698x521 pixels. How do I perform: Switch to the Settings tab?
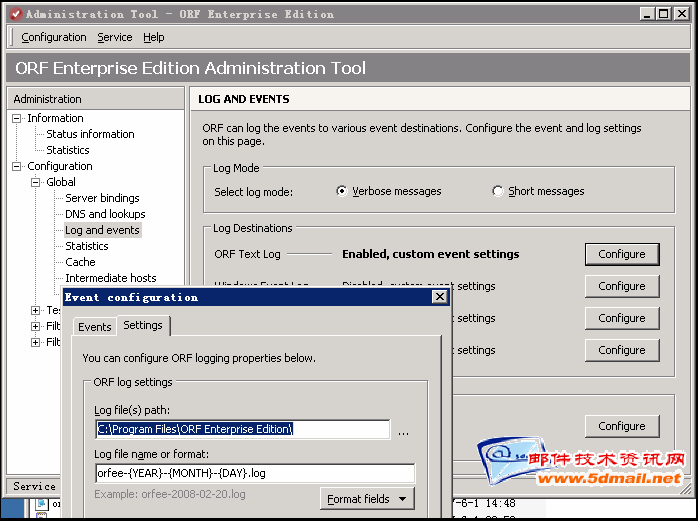click(x=143, y=325)
